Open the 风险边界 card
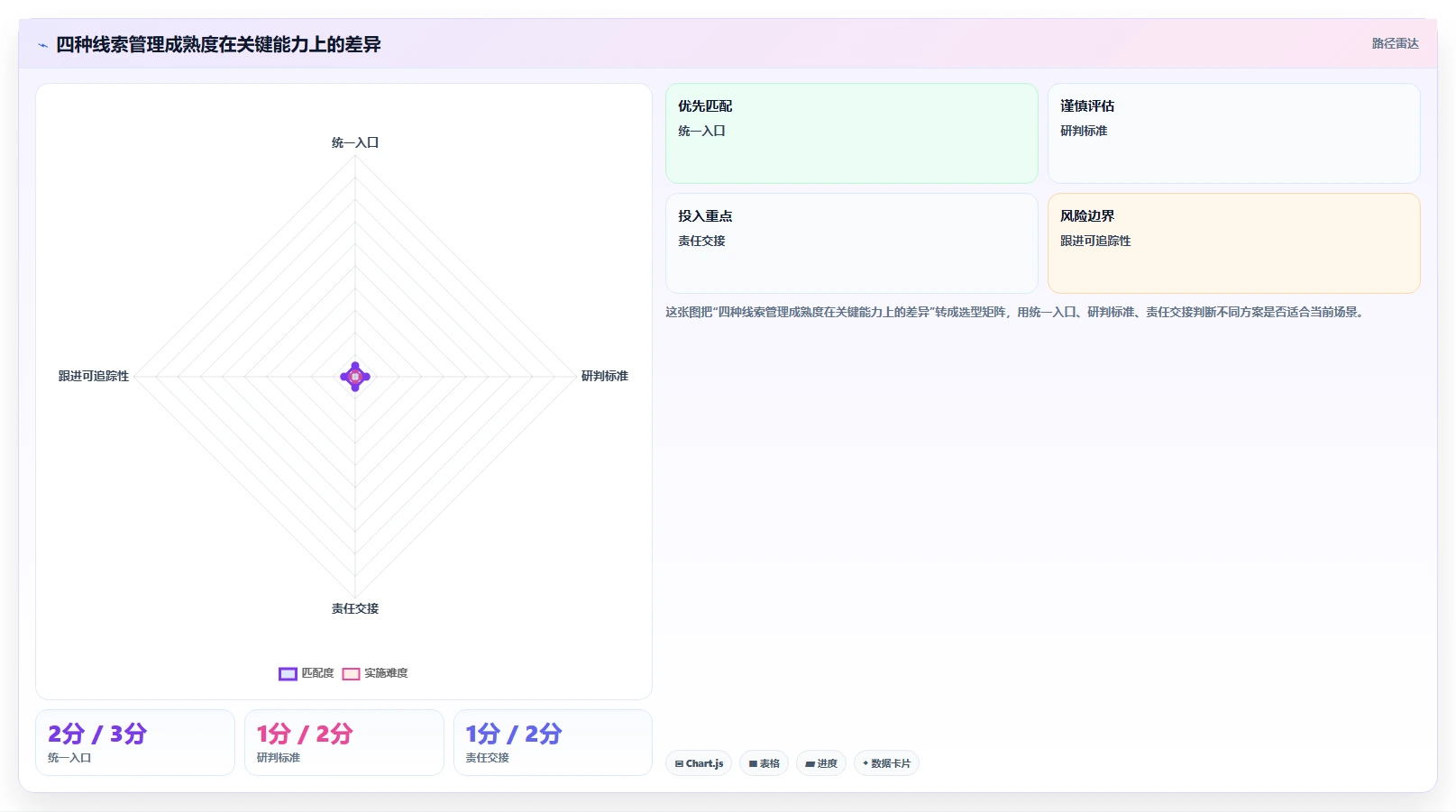1456x812 pixels. tap(1233, 243)
